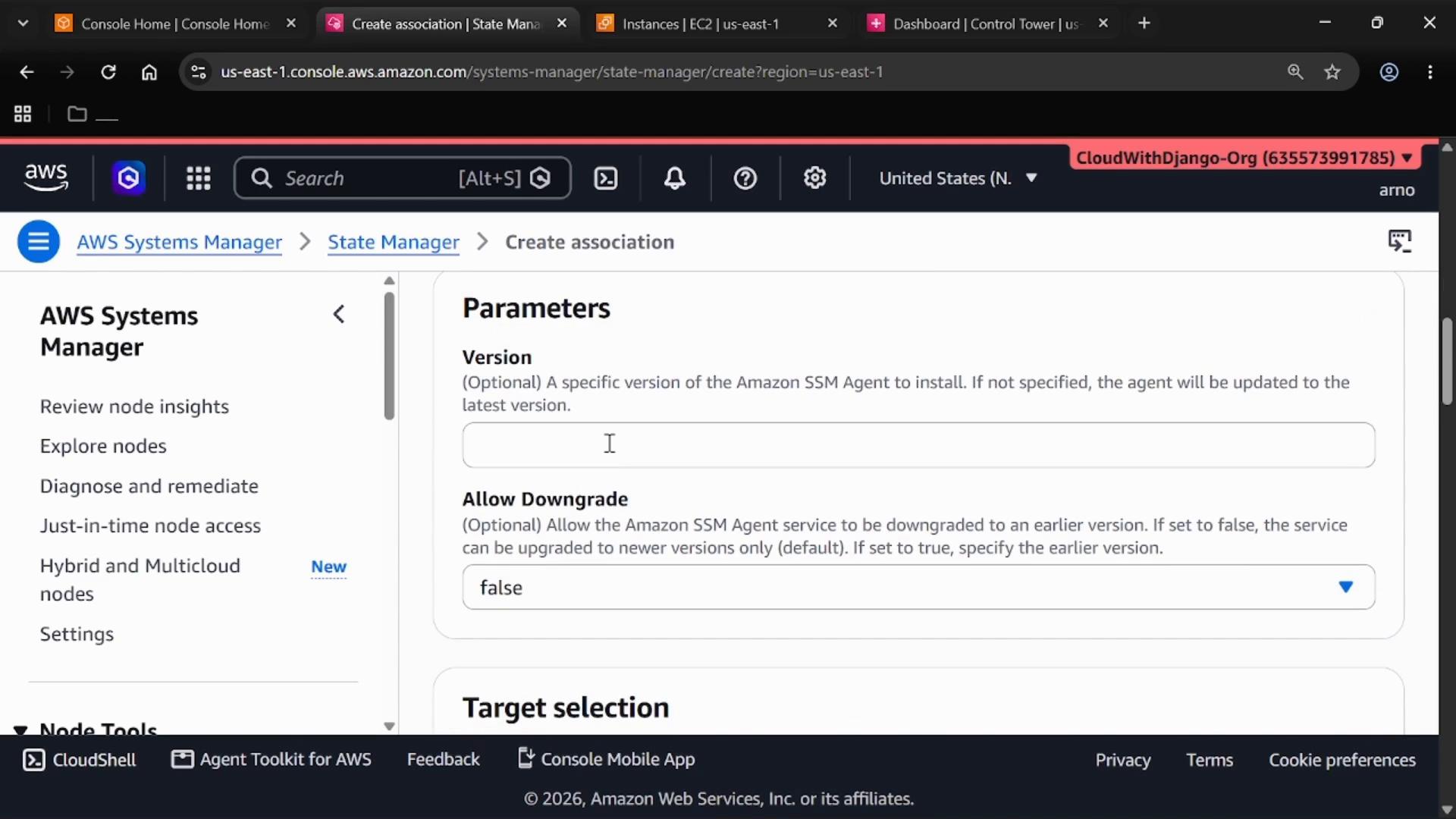Open a new browser tab
Viewport: 1456px width, 819px height.
tap(1144, 24)
